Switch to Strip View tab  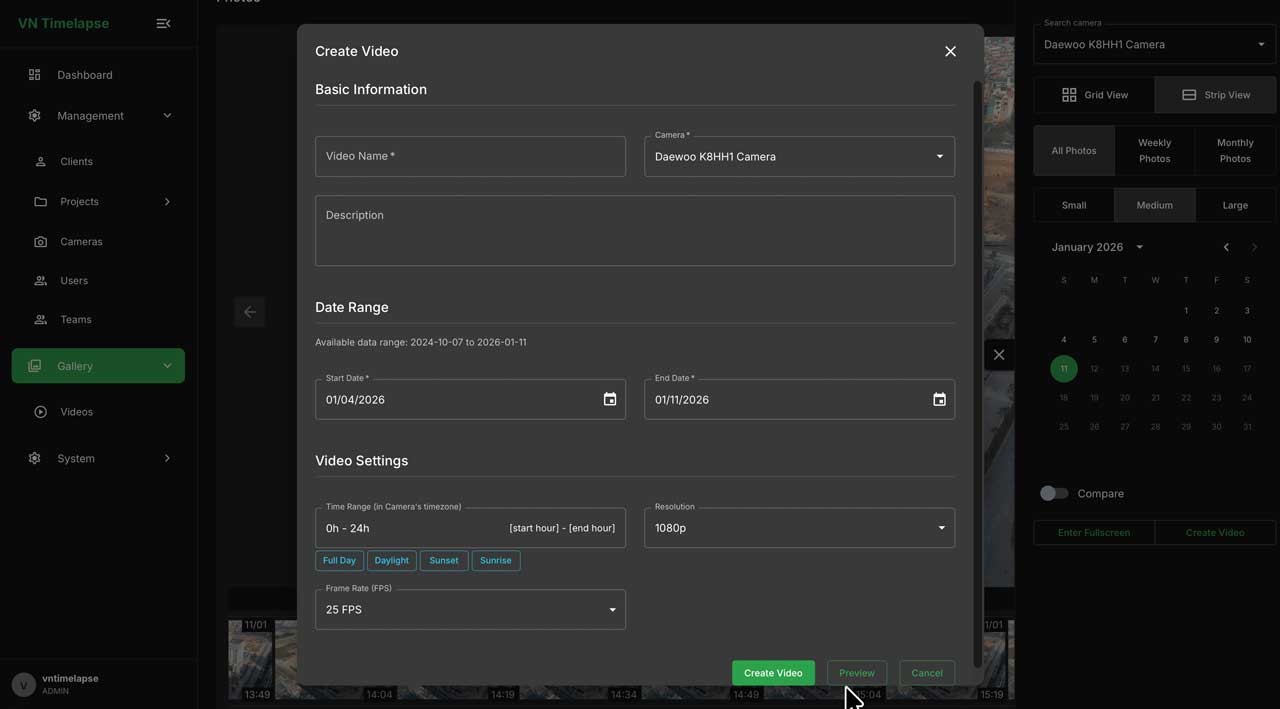click(x=1215, y=95)
